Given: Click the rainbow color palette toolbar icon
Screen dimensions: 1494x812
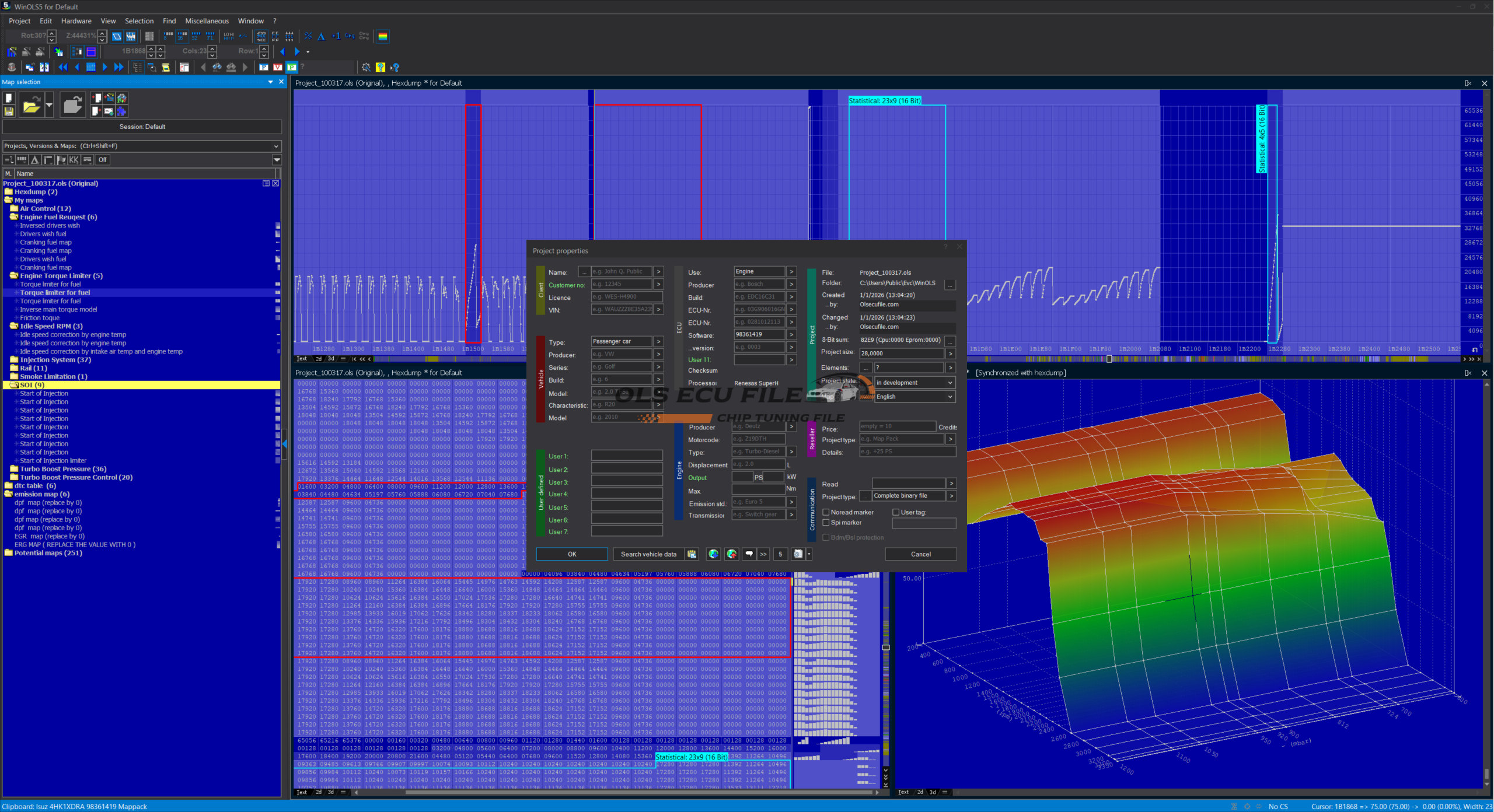Looking at the screenshot, I should tap(383, 36).
